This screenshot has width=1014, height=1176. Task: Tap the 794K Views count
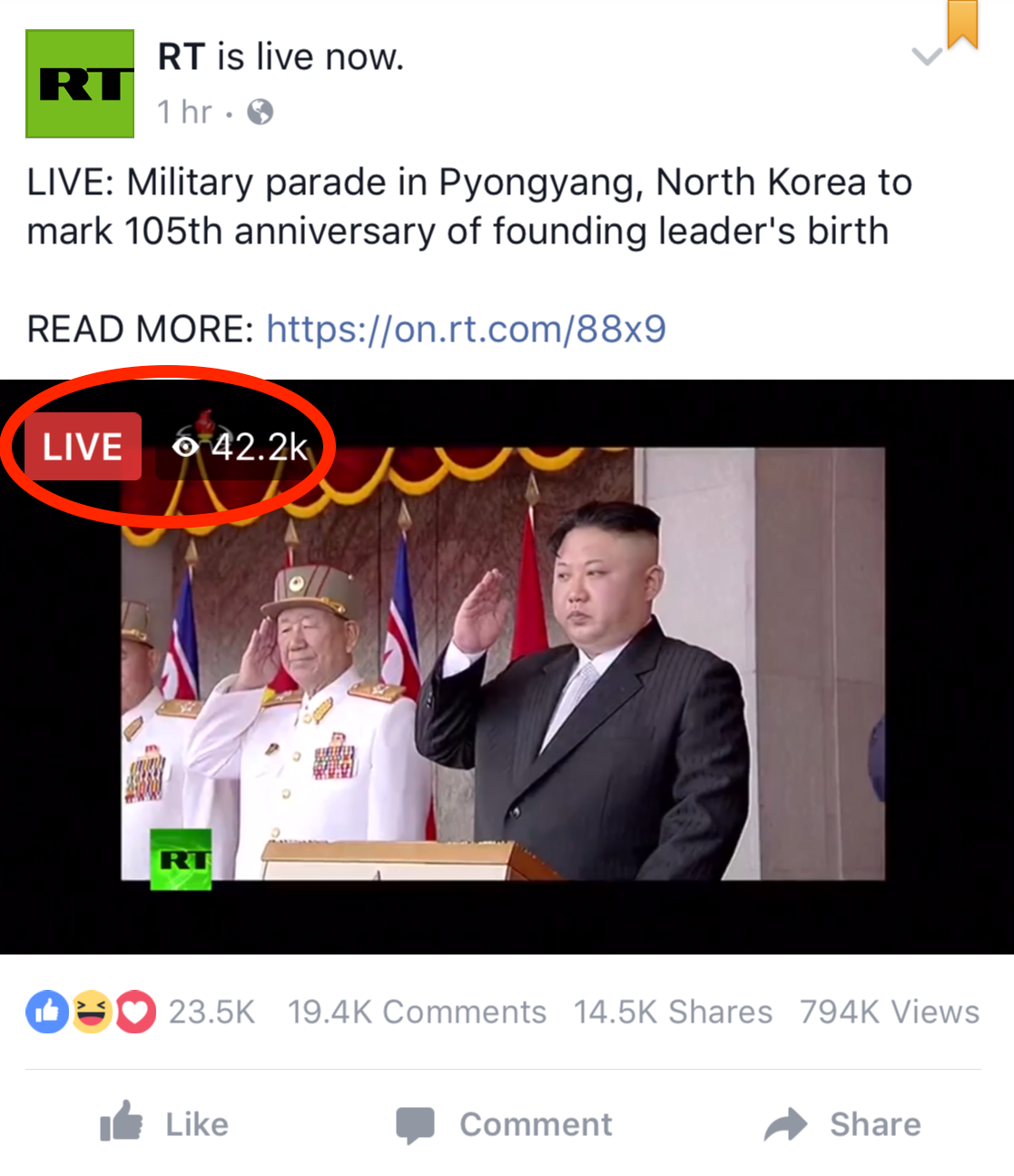coord(890,1012)
